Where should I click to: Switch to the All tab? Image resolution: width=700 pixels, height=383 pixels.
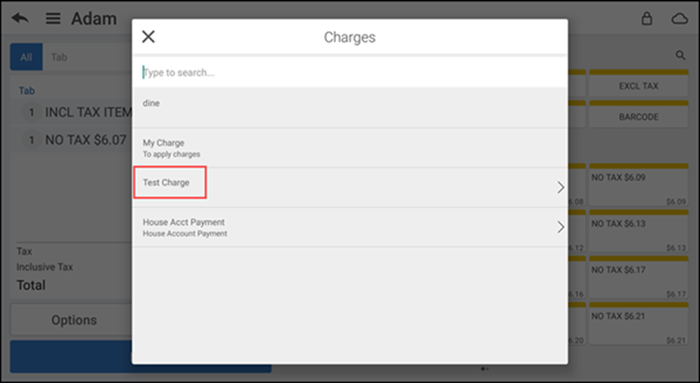click(26, 57)
